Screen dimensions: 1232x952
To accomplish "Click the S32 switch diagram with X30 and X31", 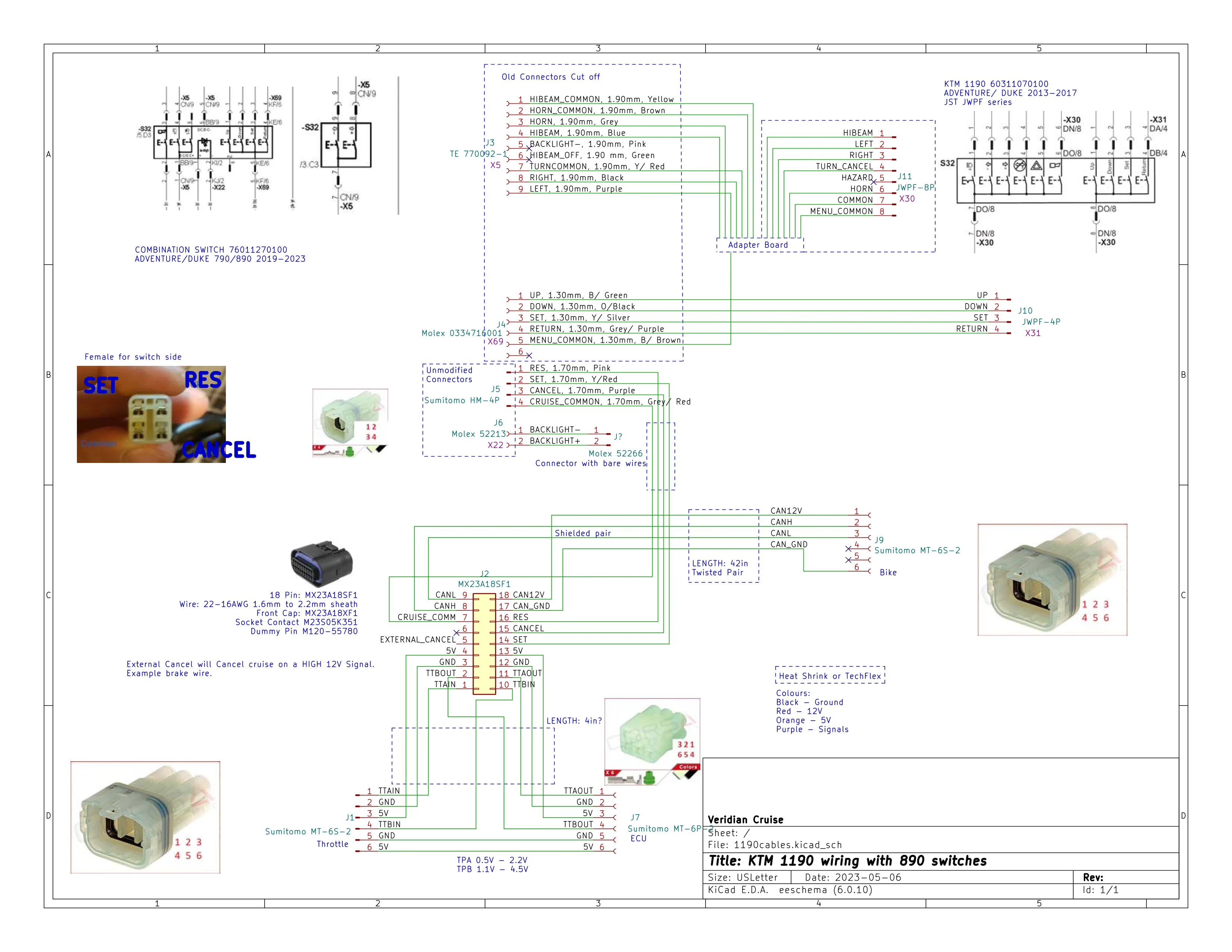I will pyautogui.click(x=1054, y=181).
